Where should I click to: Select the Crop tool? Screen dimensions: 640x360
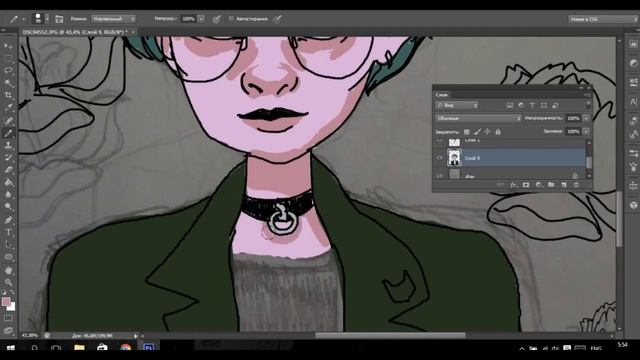[x=8, y=96]
